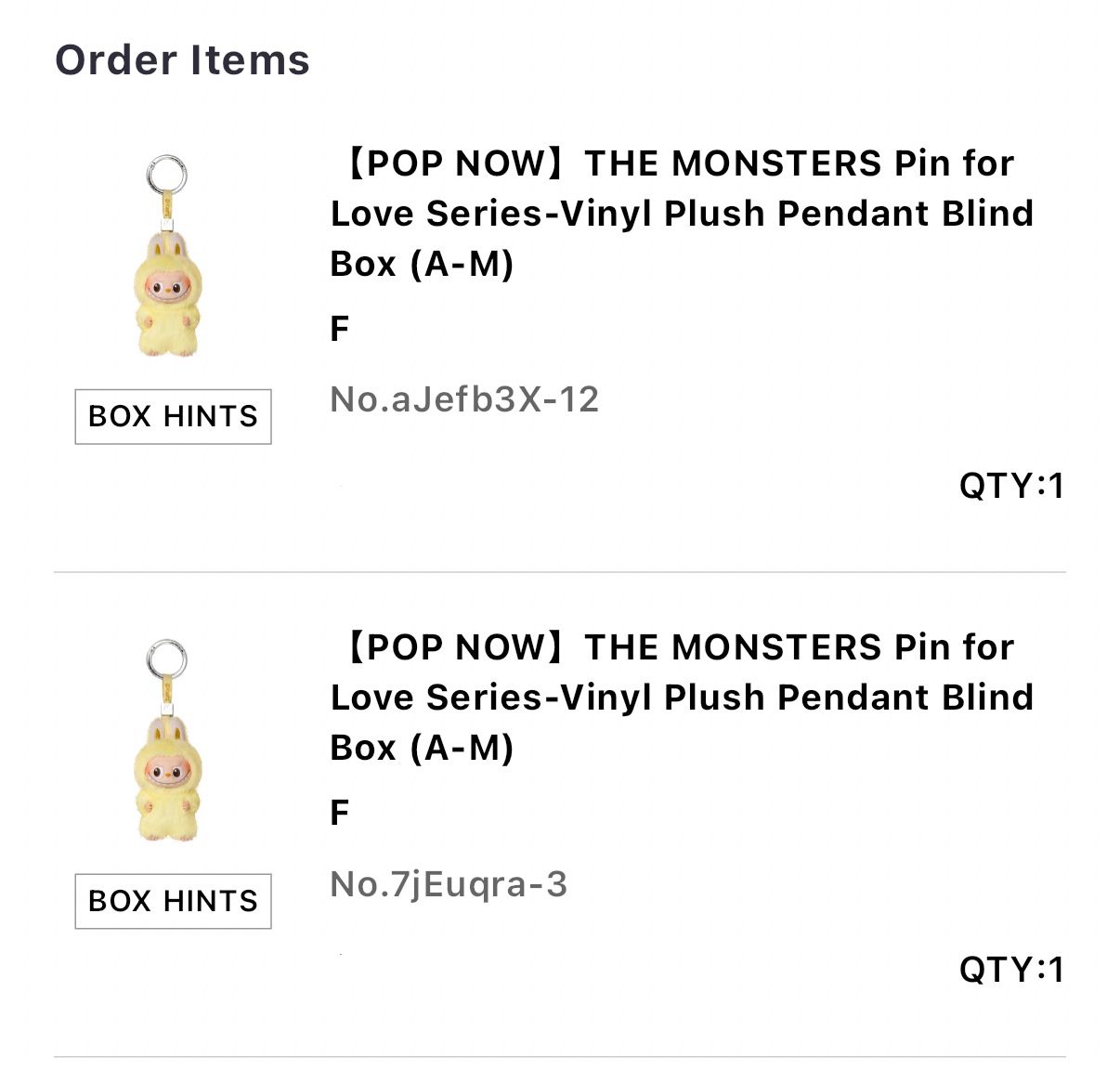Click the 【POP NOW】 tag in the first title
1120x1070 pixels.
coord(455,163)
